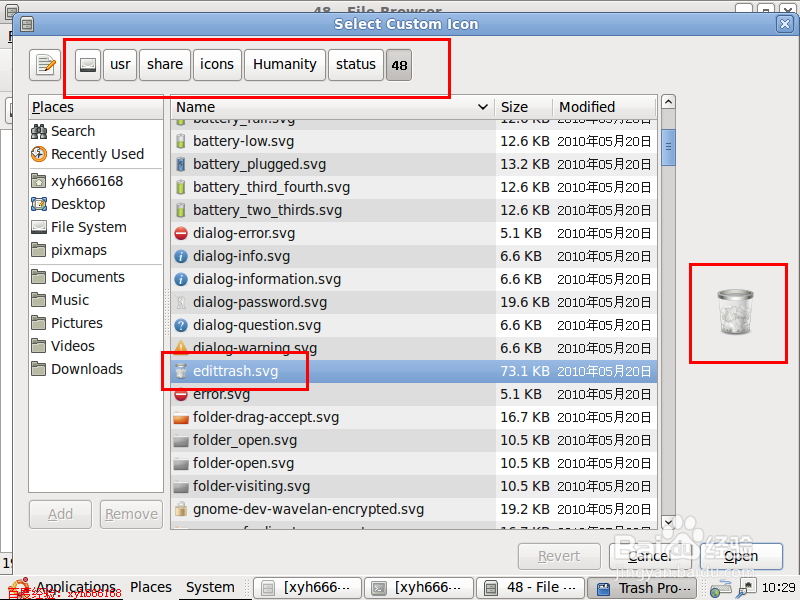800x600 pixels.
Task: Select dialog-information.svg file
Action: point(414,279)
